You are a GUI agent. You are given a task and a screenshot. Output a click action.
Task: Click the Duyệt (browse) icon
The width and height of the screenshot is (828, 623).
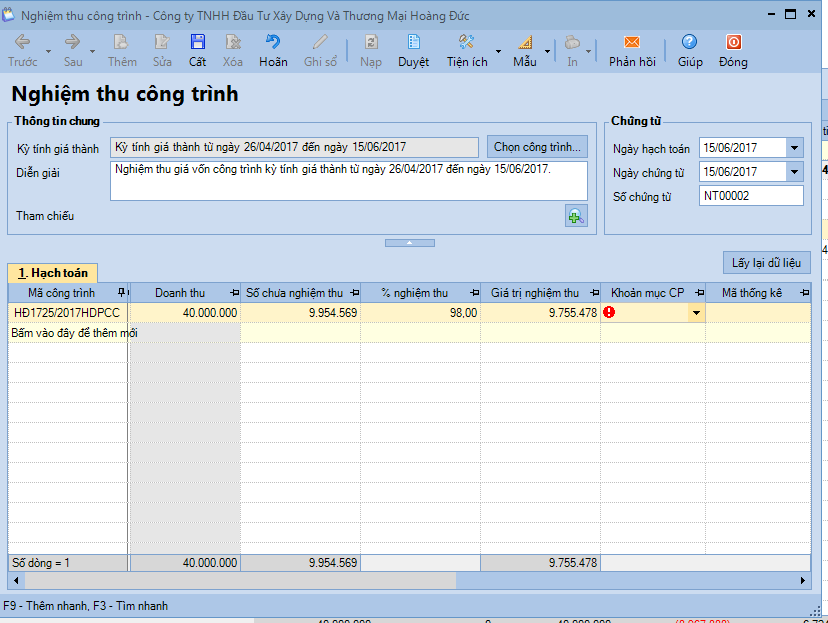[413, 51]
